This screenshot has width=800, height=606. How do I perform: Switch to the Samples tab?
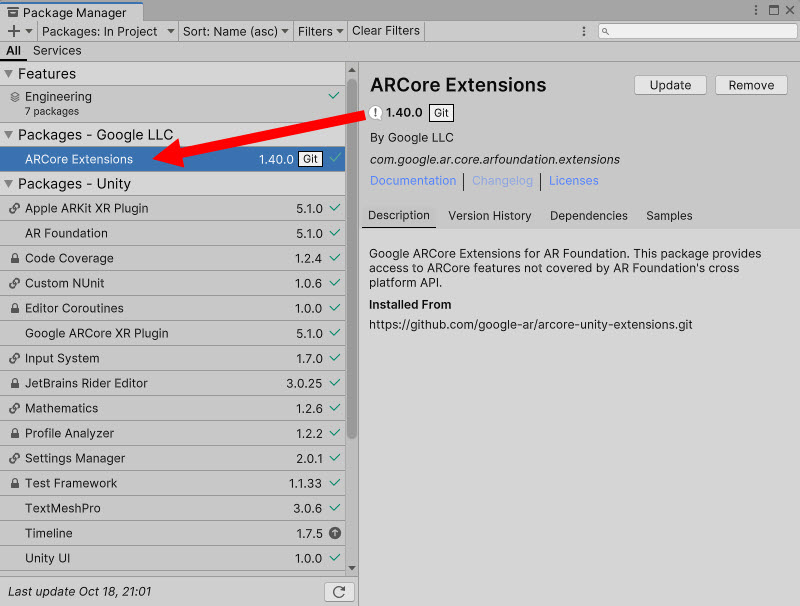(669, 216)
